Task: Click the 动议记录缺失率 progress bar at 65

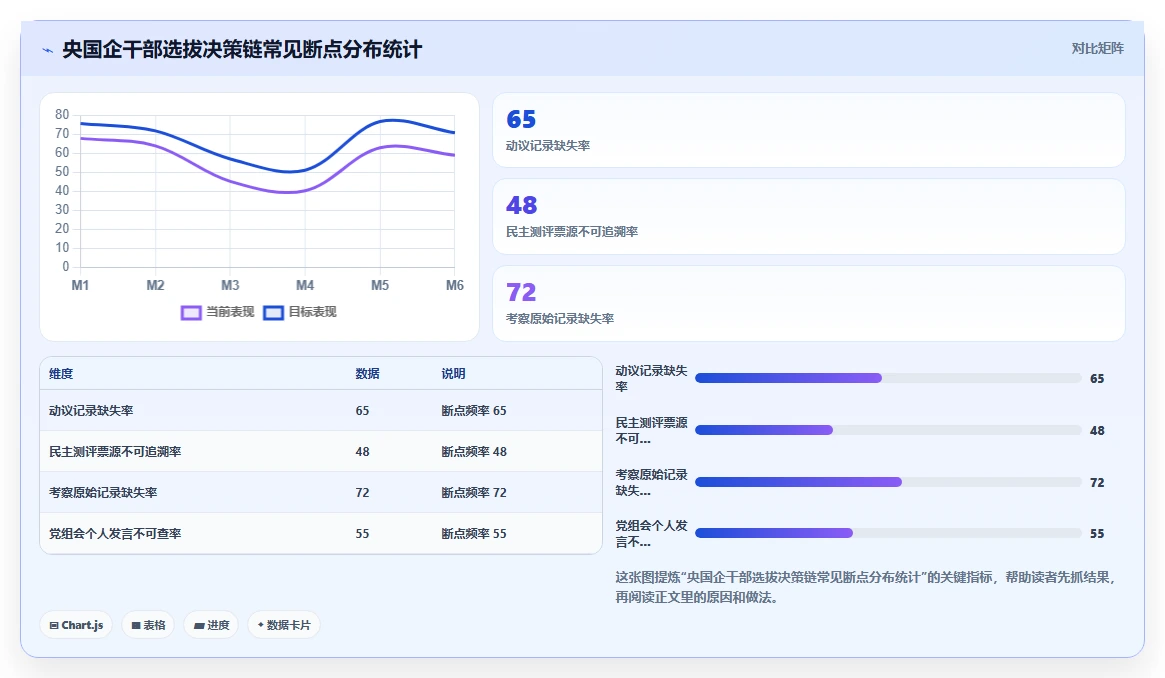Action: pos(888,378)
